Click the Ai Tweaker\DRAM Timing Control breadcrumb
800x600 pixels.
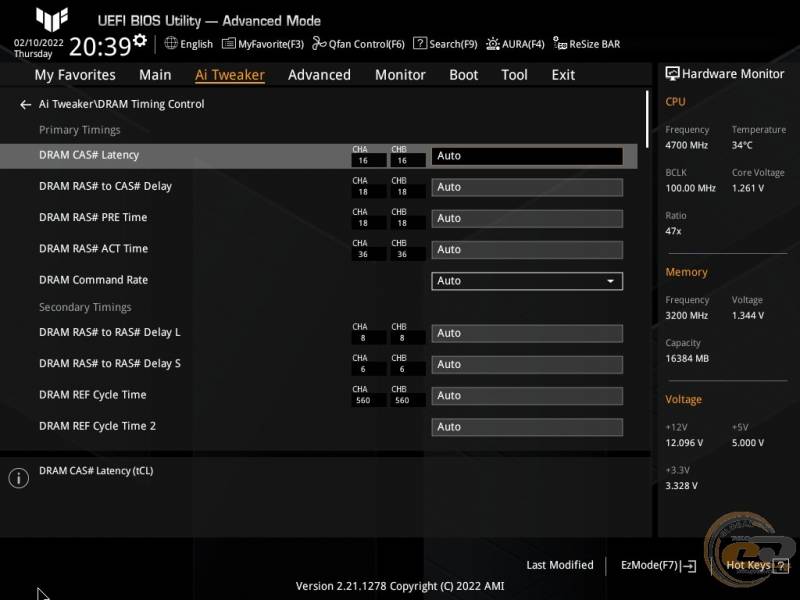(121, 104)
